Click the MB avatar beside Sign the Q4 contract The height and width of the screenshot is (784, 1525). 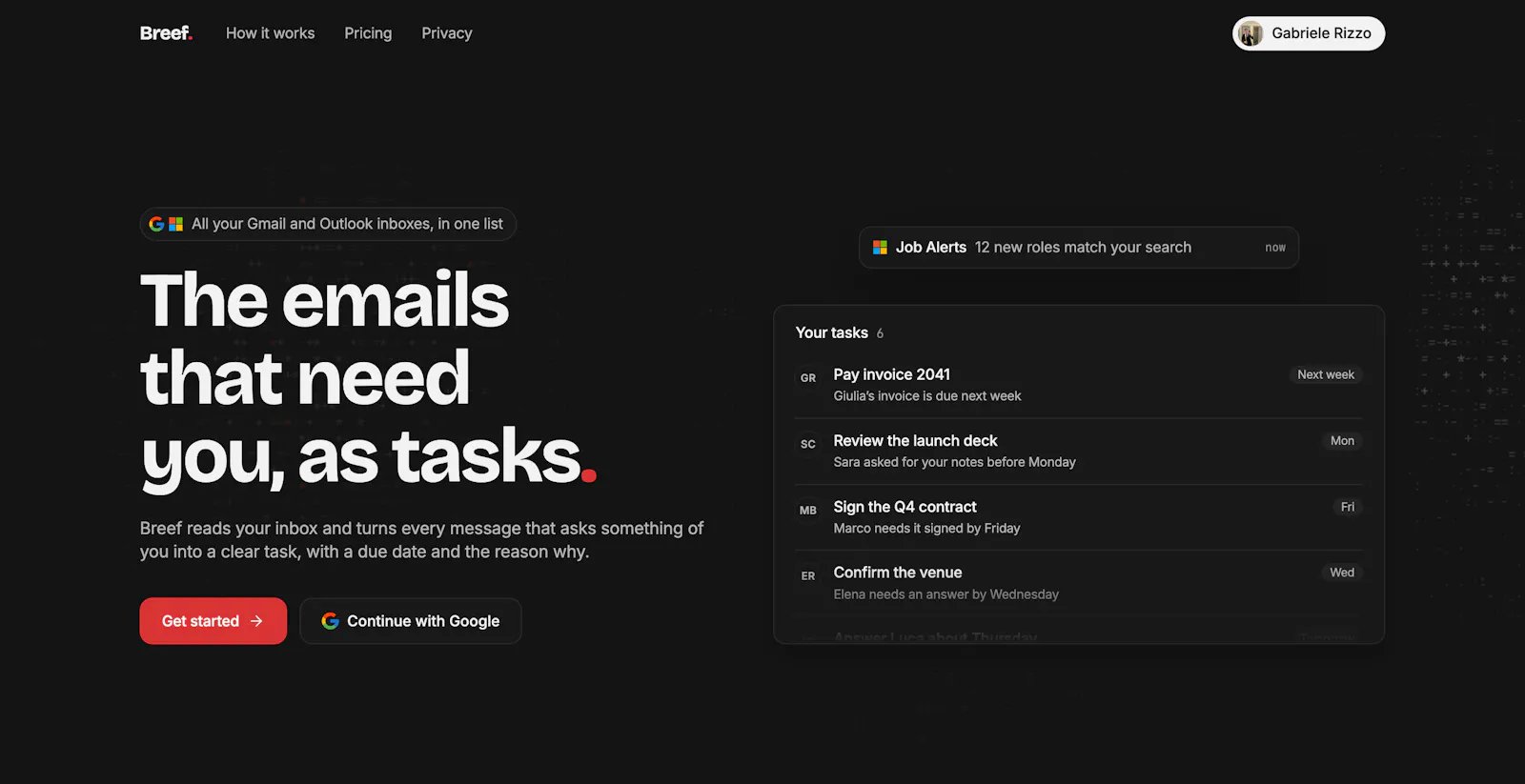coord(808,511)
